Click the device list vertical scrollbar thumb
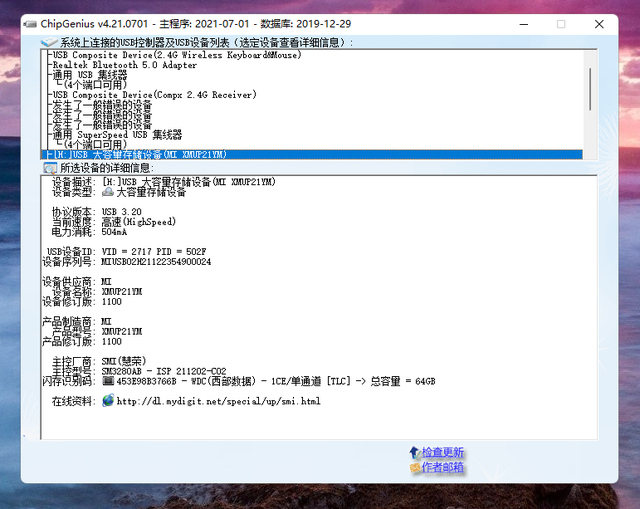Image resolution: width=640 pixels, height=509 pixels. click(x=590, y=89)
